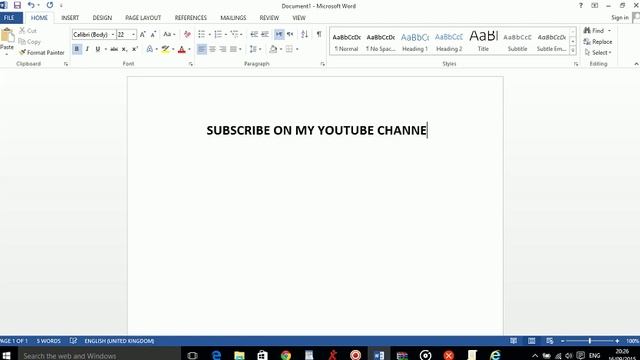Open Word Help question mark

click(581, 6)
